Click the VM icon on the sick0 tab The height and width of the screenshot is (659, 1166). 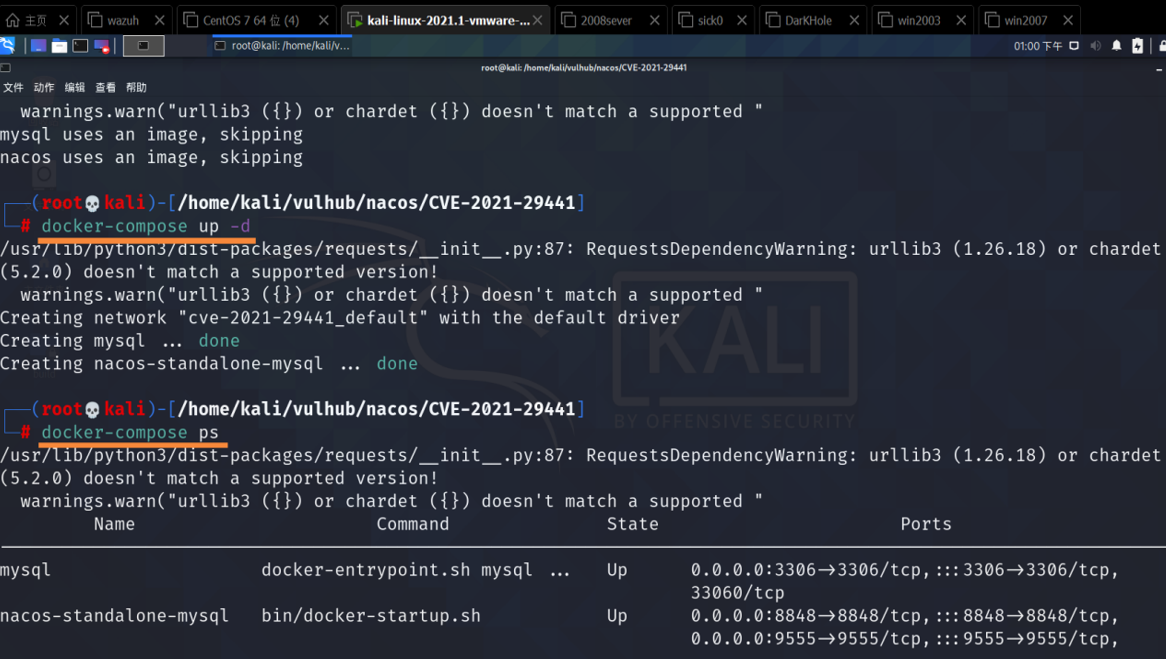(686, 20)
